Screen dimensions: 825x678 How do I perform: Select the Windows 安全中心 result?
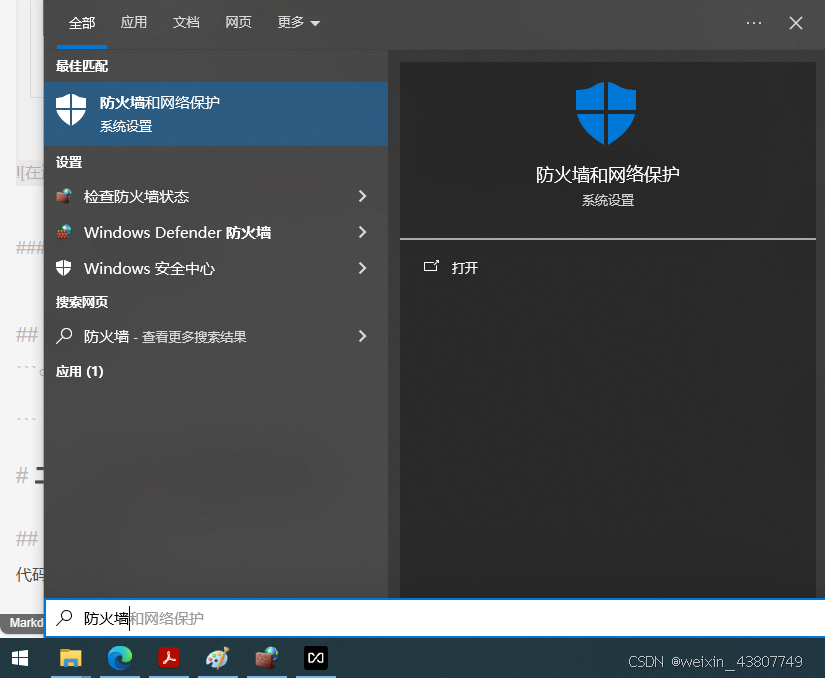216,268
